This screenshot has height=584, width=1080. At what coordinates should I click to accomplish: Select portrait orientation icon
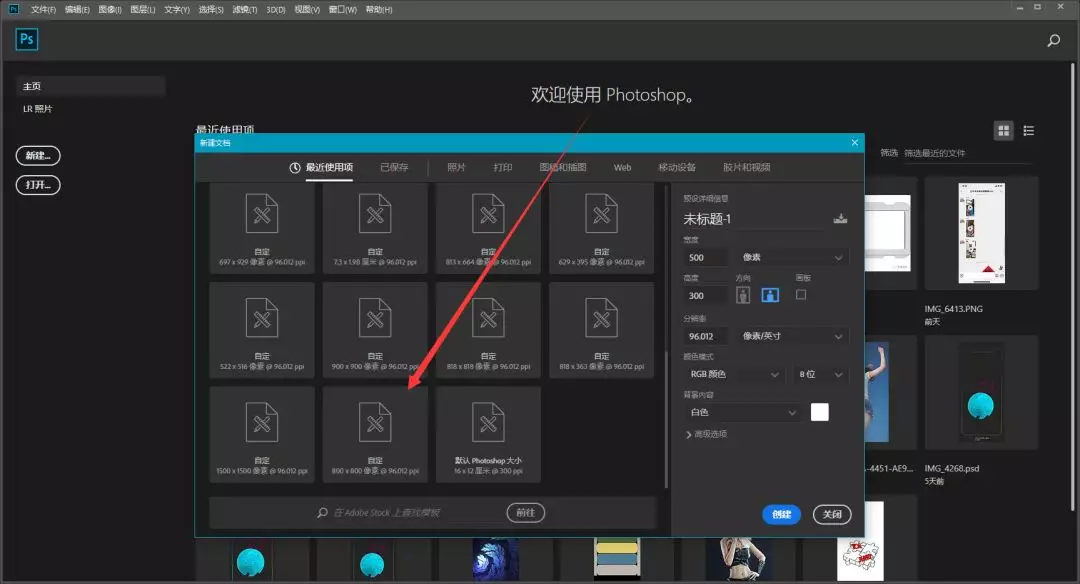point(743,295)
